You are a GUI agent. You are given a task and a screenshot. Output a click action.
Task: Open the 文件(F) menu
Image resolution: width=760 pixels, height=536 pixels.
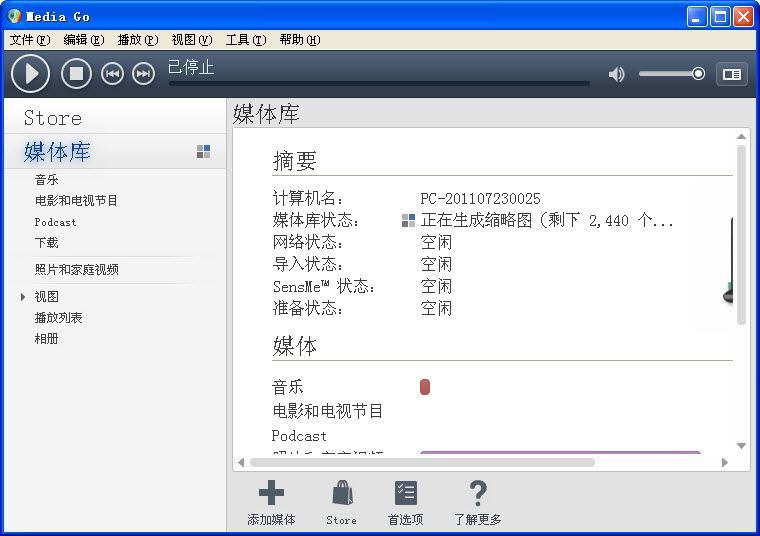tap(30, 40)
